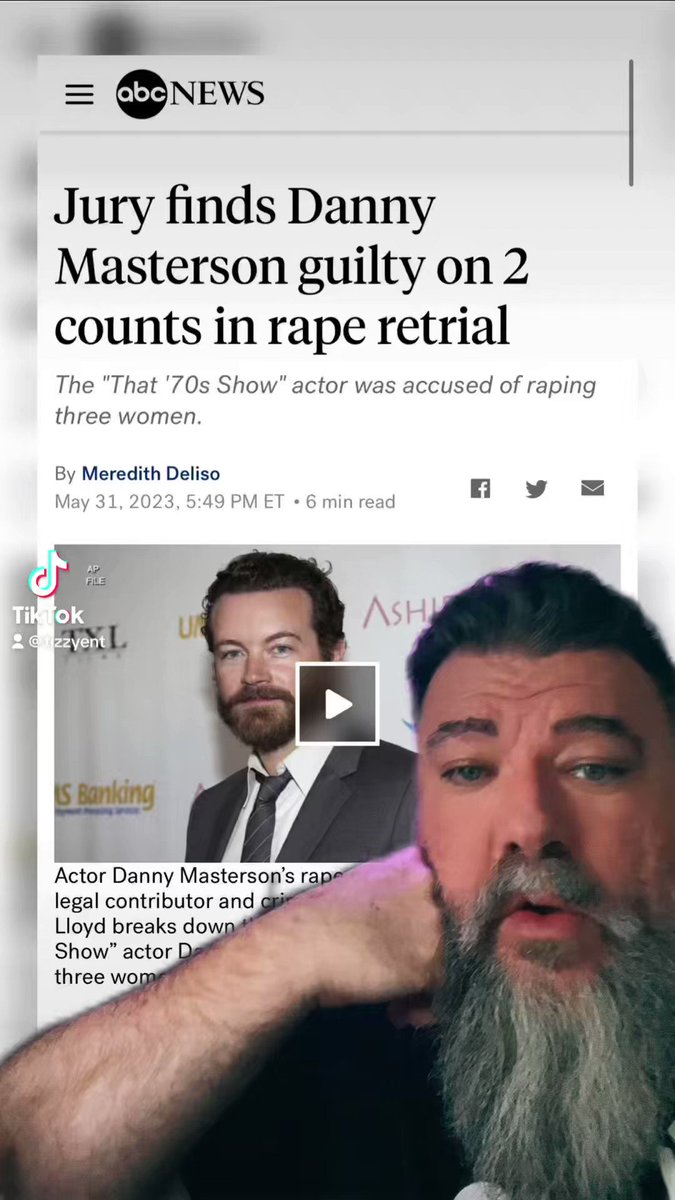Click the That '70s Show subtitle text

pos(325,400)
